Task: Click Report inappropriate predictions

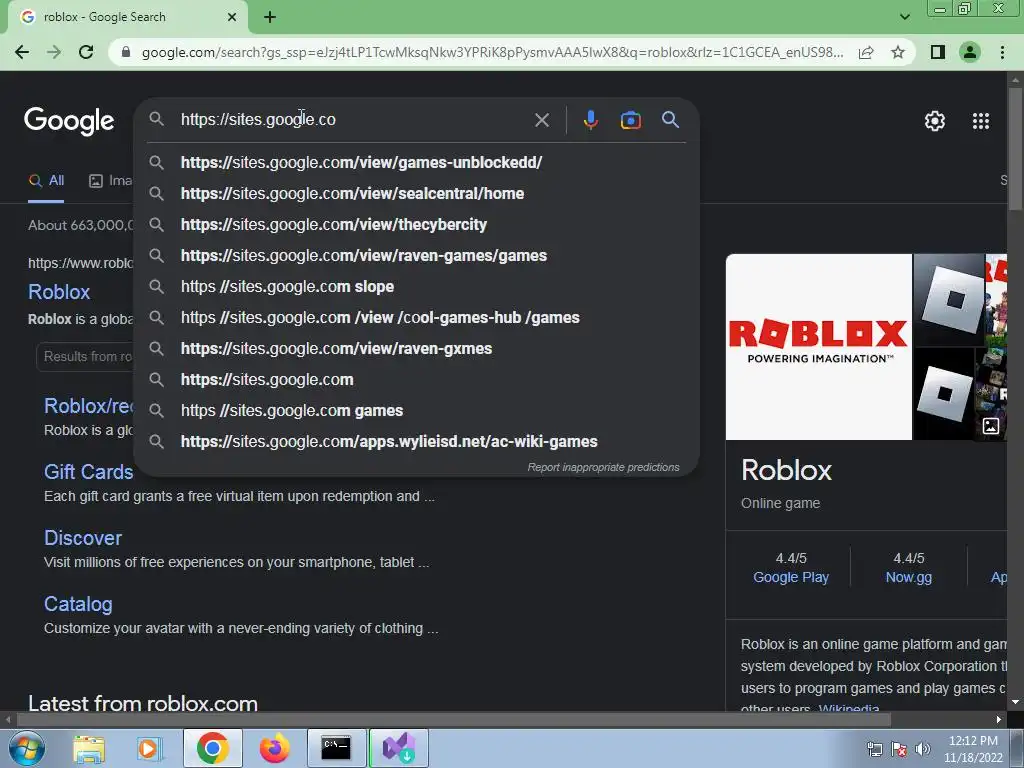Action: (x=603, y=468)
